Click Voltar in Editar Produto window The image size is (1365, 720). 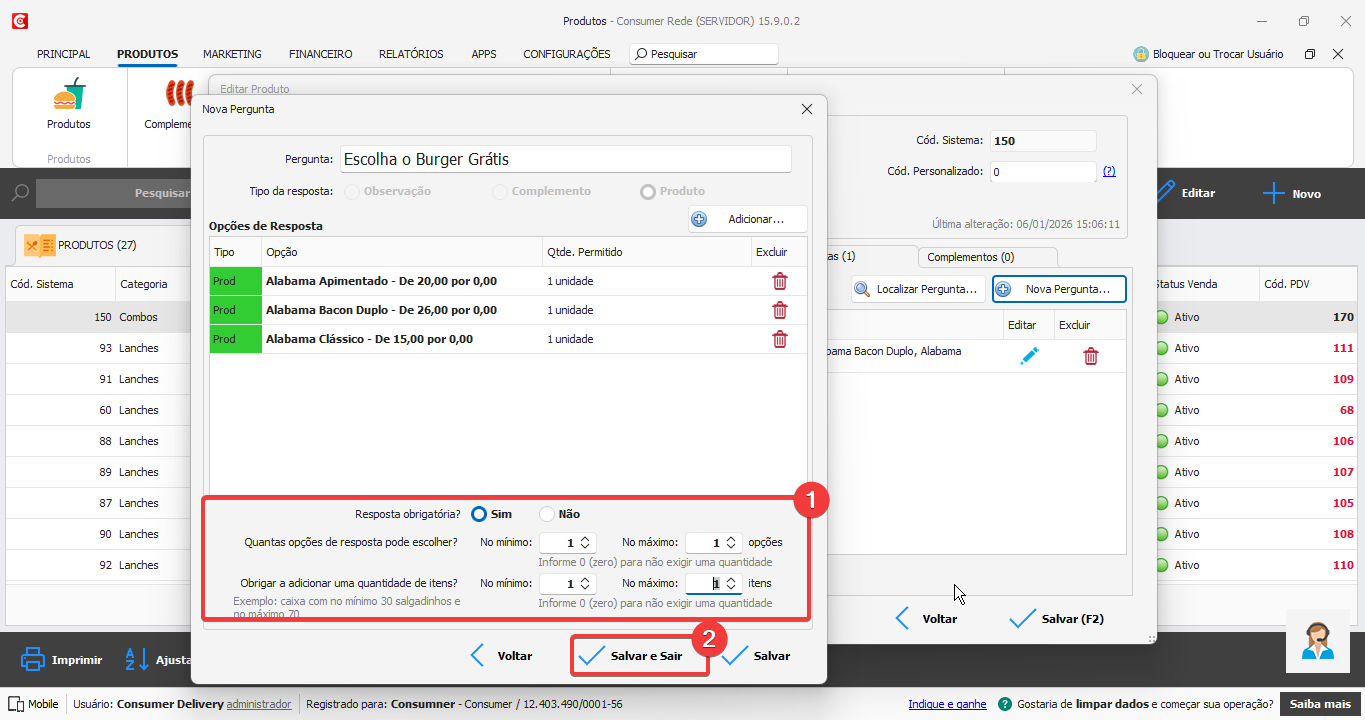coord(926,619)
